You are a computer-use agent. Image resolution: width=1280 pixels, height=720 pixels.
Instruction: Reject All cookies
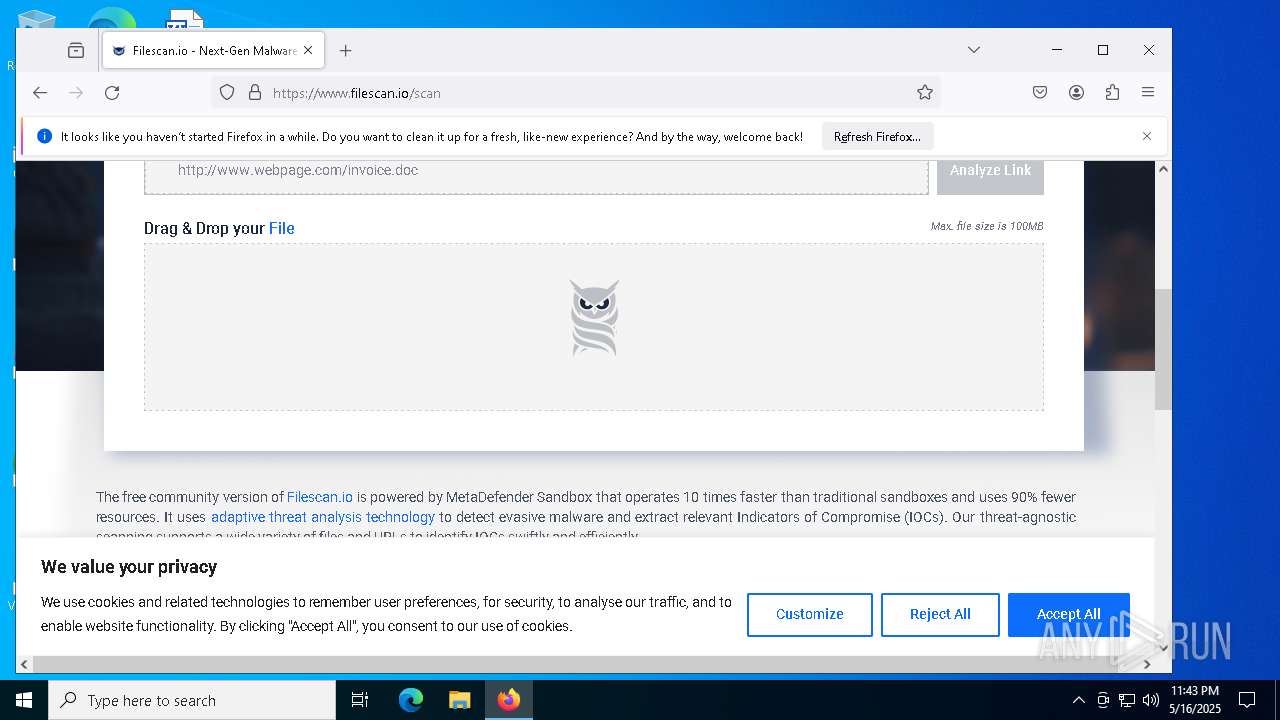point(940,614)
